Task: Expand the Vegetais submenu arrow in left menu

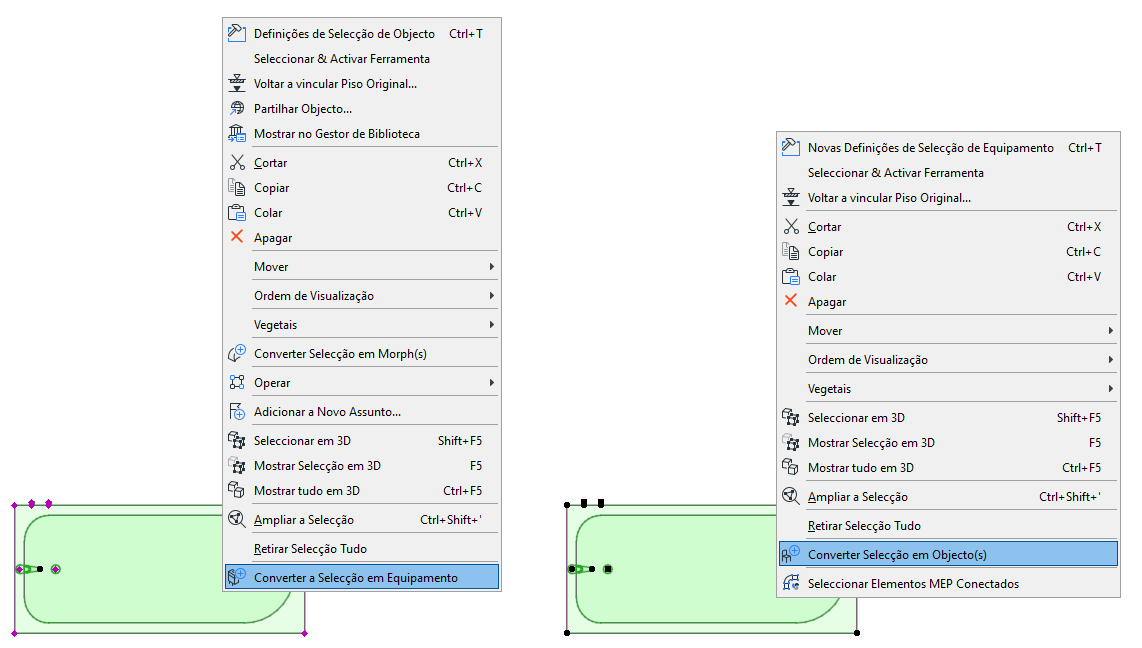Action: pyautogui.click(x=492, y=325)
